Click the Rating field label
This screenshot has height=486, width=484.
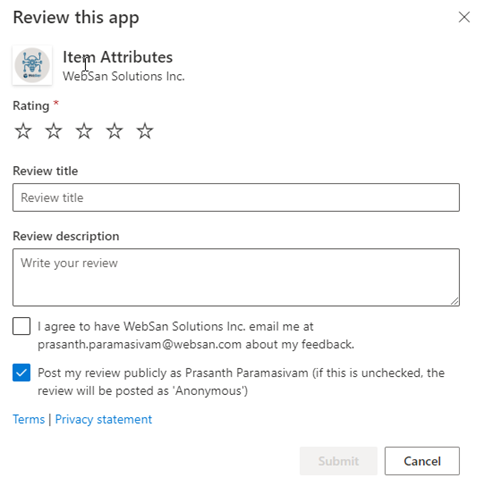[x=31, y=106]
